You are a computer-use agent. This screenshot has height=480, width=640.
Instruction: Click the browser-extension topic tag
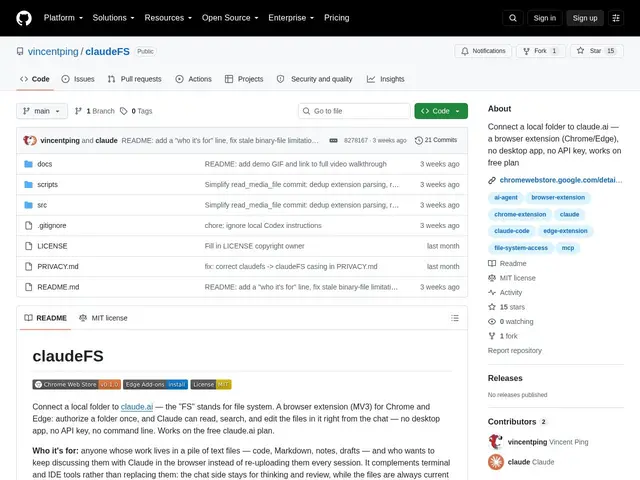click(x=558, y=198)
